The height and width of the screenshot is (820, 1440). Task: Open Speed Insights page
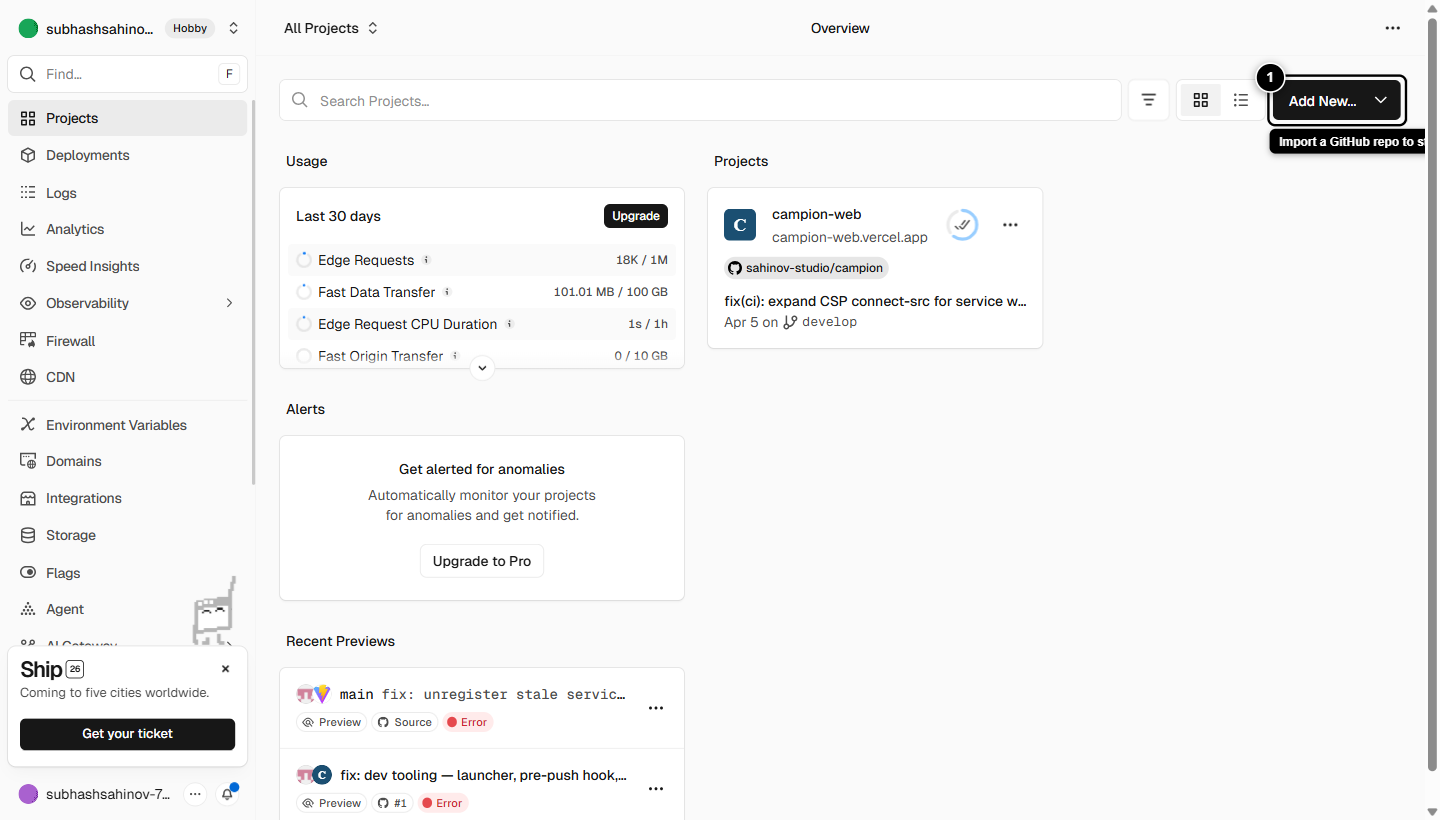point(127,266)
